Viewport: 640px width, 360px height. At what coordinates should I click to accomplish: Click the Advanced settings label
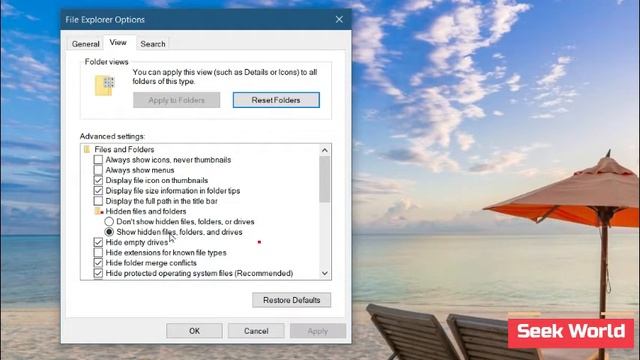[112, 136]
